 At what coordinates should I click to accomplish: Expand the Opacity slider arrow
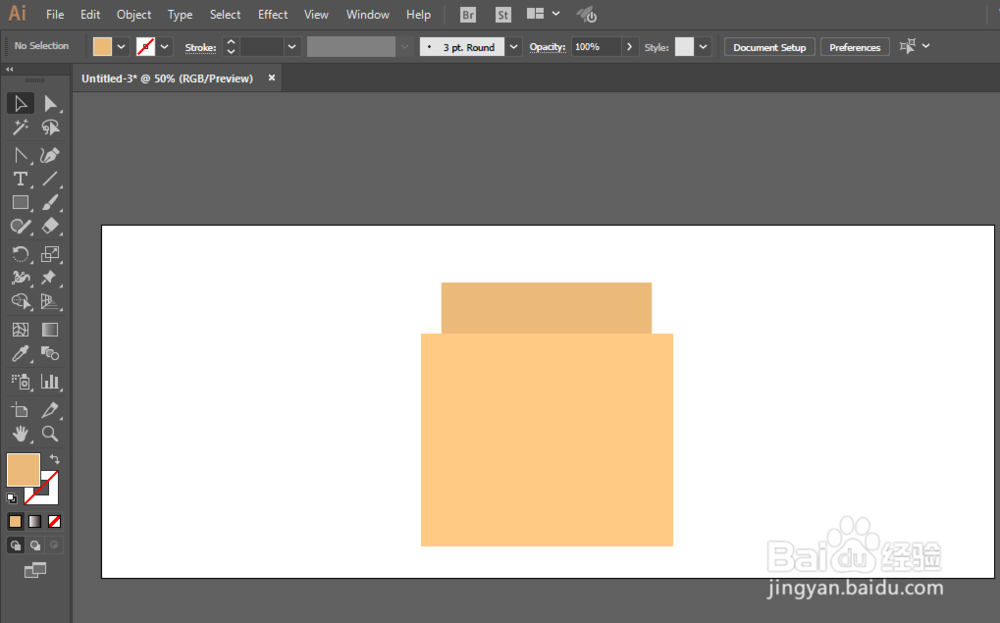[x=629, y=47]
